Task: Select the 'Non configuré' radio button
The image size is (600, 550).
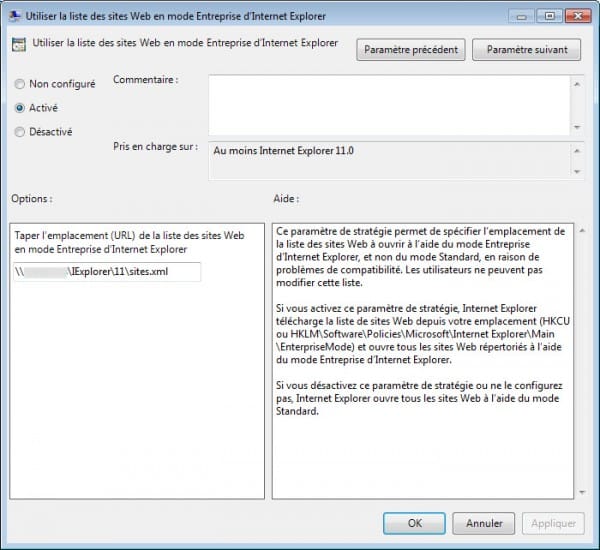Action: [x=21, y=84]
